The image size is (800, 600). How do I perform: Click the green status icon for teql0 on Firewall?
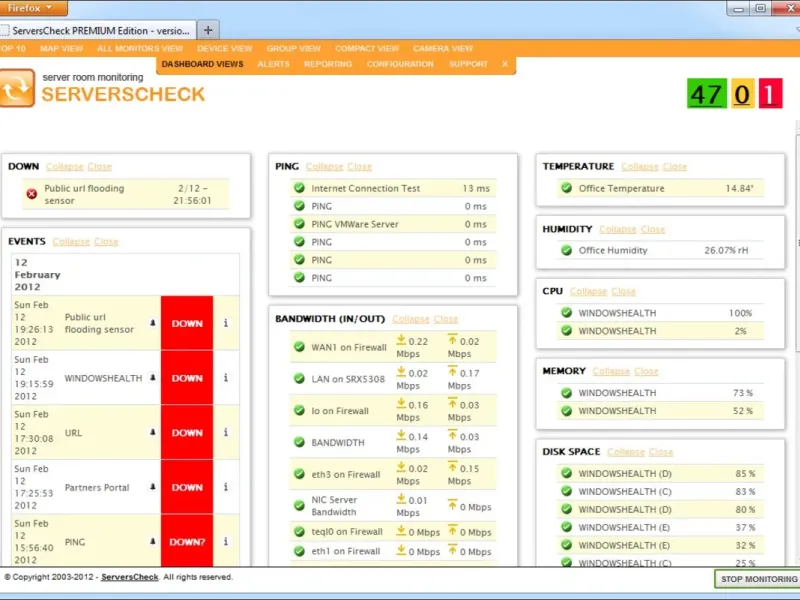pyautogui.click(x=299, y=532)
